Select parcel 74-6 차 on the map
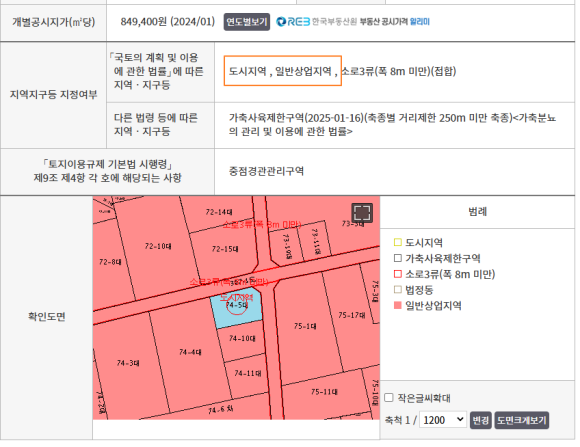The height and width of the screenshot is (447, 580). click(x=220, y=410)
